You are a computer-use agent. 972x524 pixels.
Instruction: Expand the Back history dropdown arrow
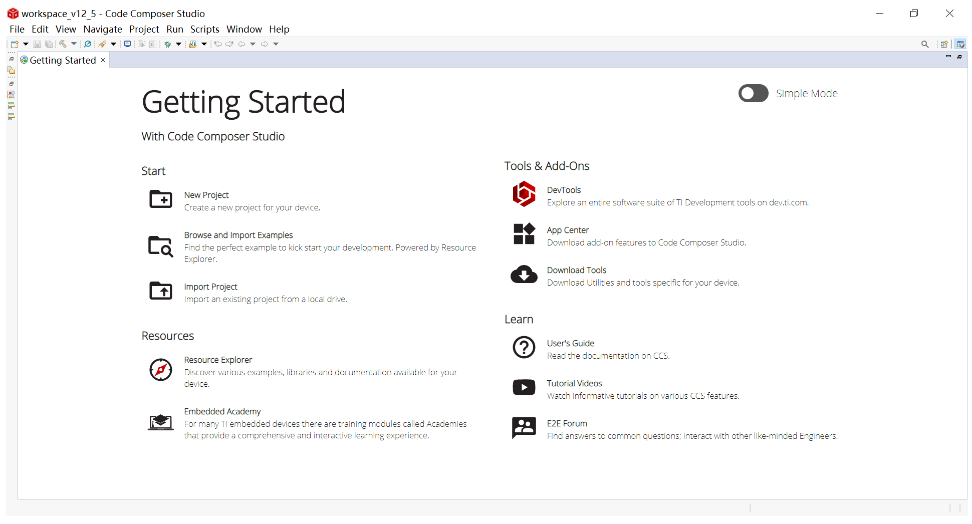point(253,44)
